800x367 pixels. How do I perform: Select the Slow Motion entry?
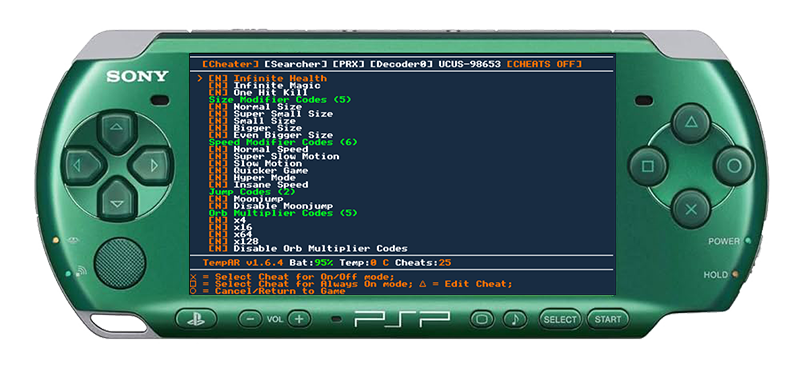pyautogui.click(x=256, y=163)
